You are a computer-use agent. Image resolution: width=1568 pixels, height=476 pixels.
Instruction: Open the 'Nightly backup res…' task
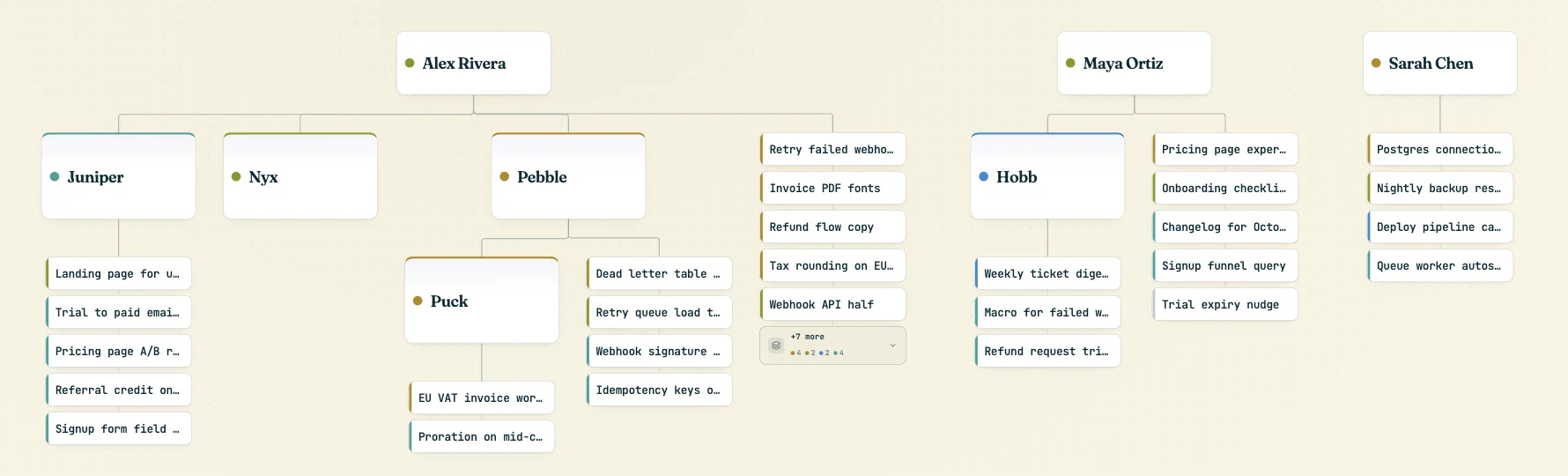1440,188
